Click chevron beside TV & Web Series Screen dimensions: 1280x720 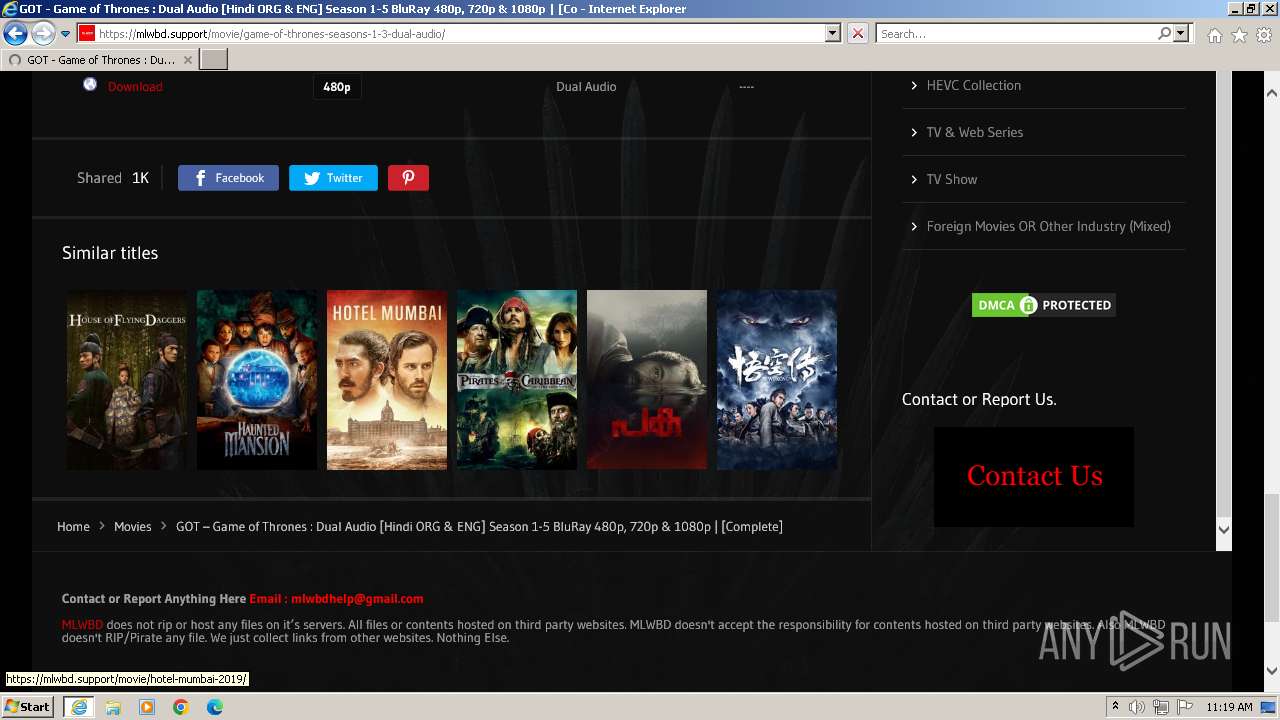coord(914,132)
